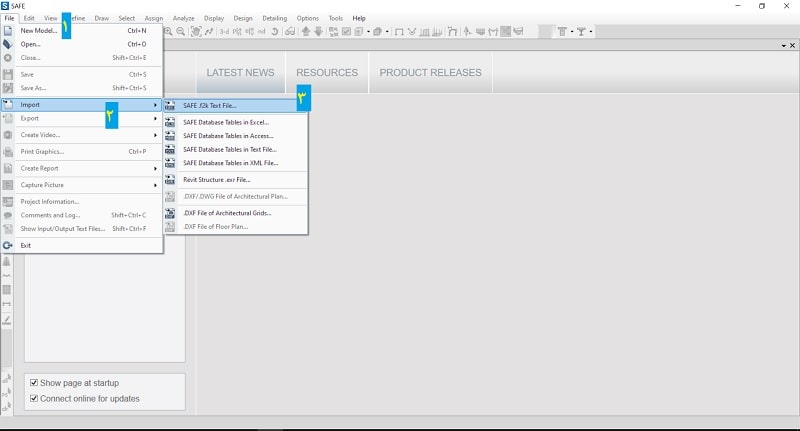Click the move up arrow toolbar icon
Image resolution: width=800 pixels, height=431 pixels.
(305, 31)
